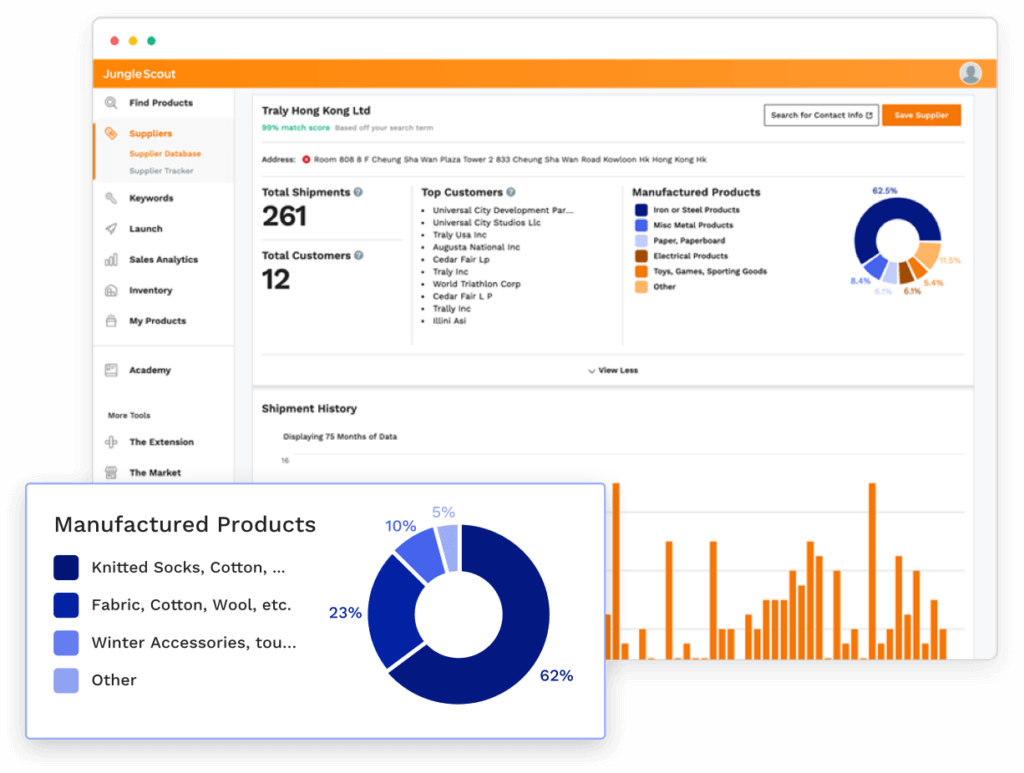The height and width of the screenshot is (773, 1024).
Task: Click the total shipments value 261
Action: 284,216
